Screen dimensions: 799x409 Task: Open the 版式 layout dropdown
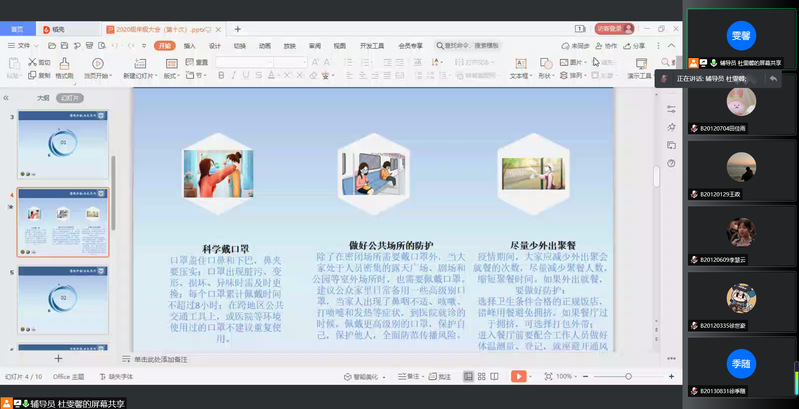coord(170,76)
